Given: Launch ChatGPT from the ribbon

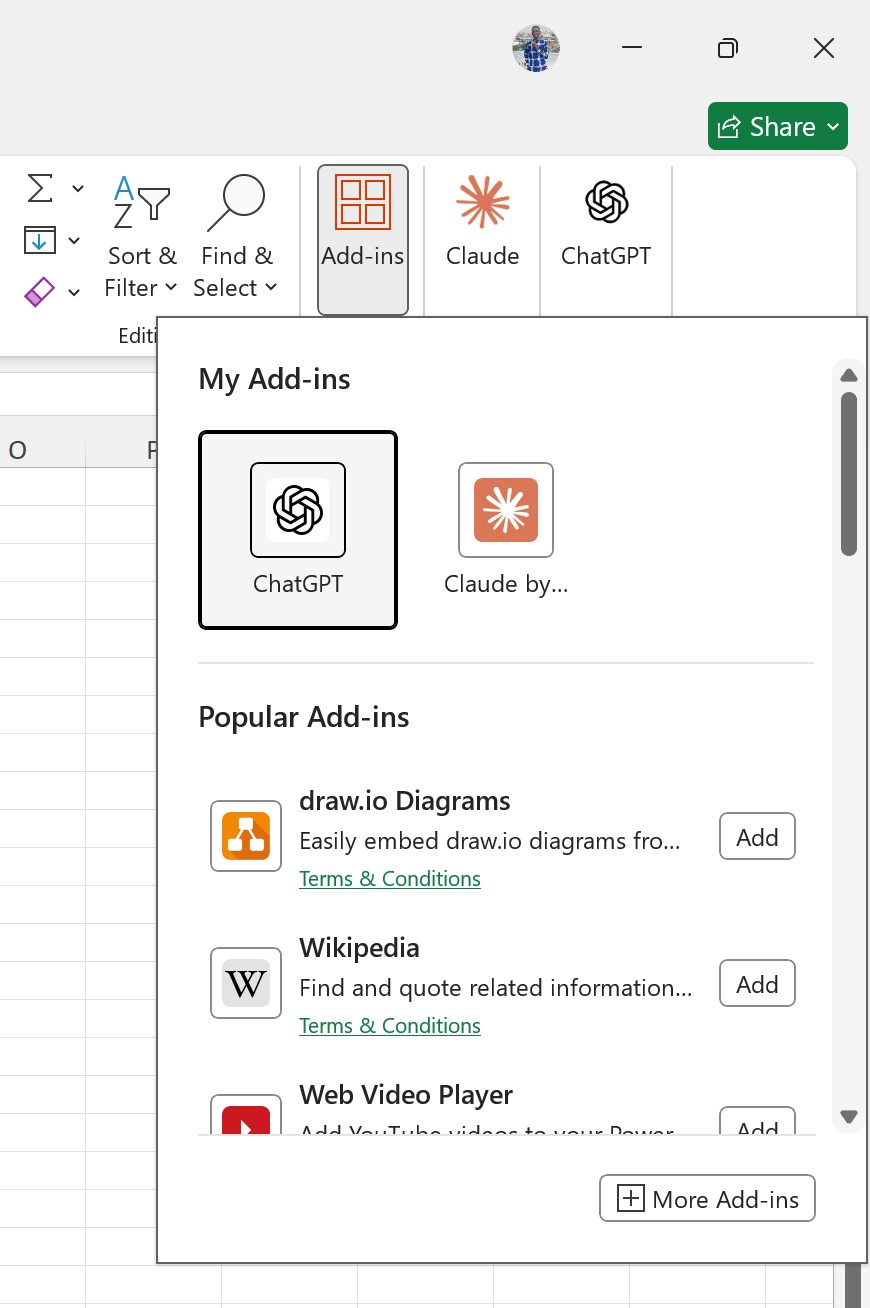Looking at the screenshot, I should click(x=606, y=222).
